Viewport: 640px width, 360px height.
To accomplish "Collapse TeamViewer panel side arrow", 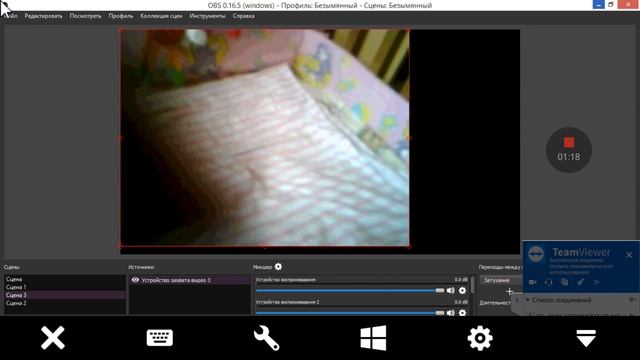I will [x=517, y=300].
